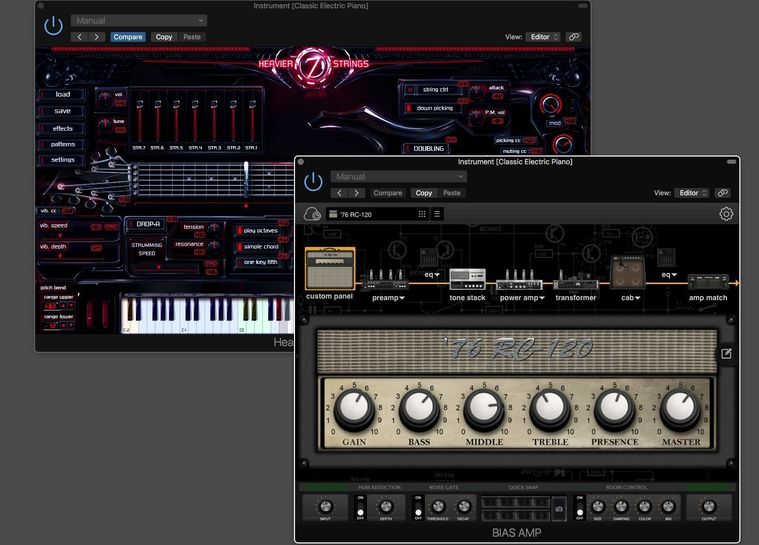Click the PRESENCE knob on amp
759x545 pixels.
(x=615, y=409)
